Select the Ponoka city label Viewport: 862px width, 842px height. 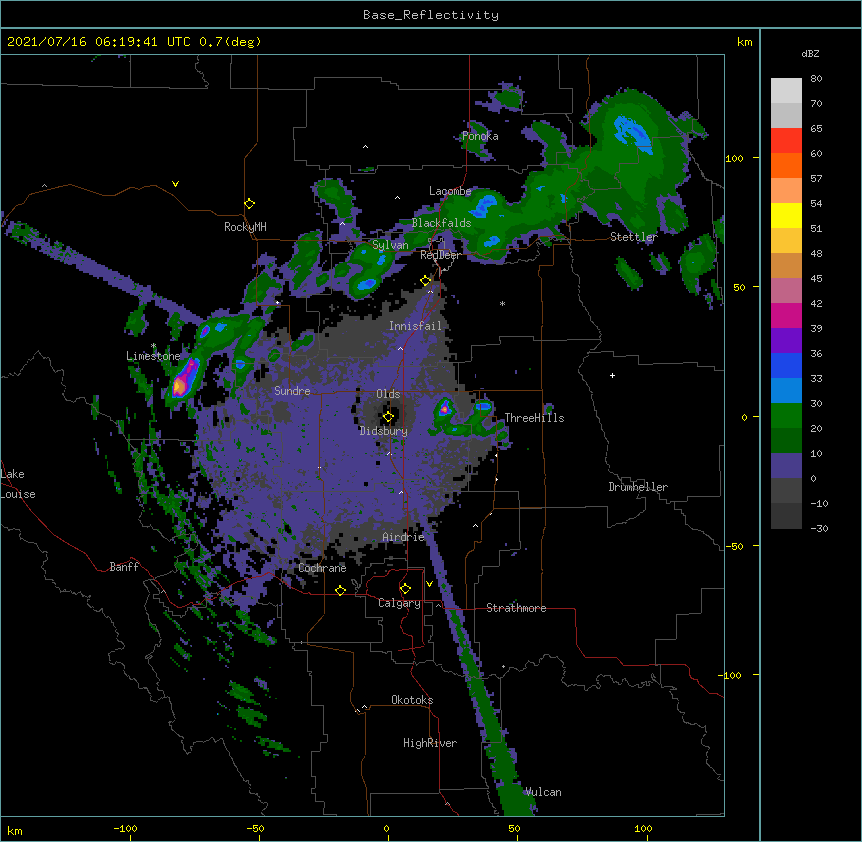[x=480, y=136]
